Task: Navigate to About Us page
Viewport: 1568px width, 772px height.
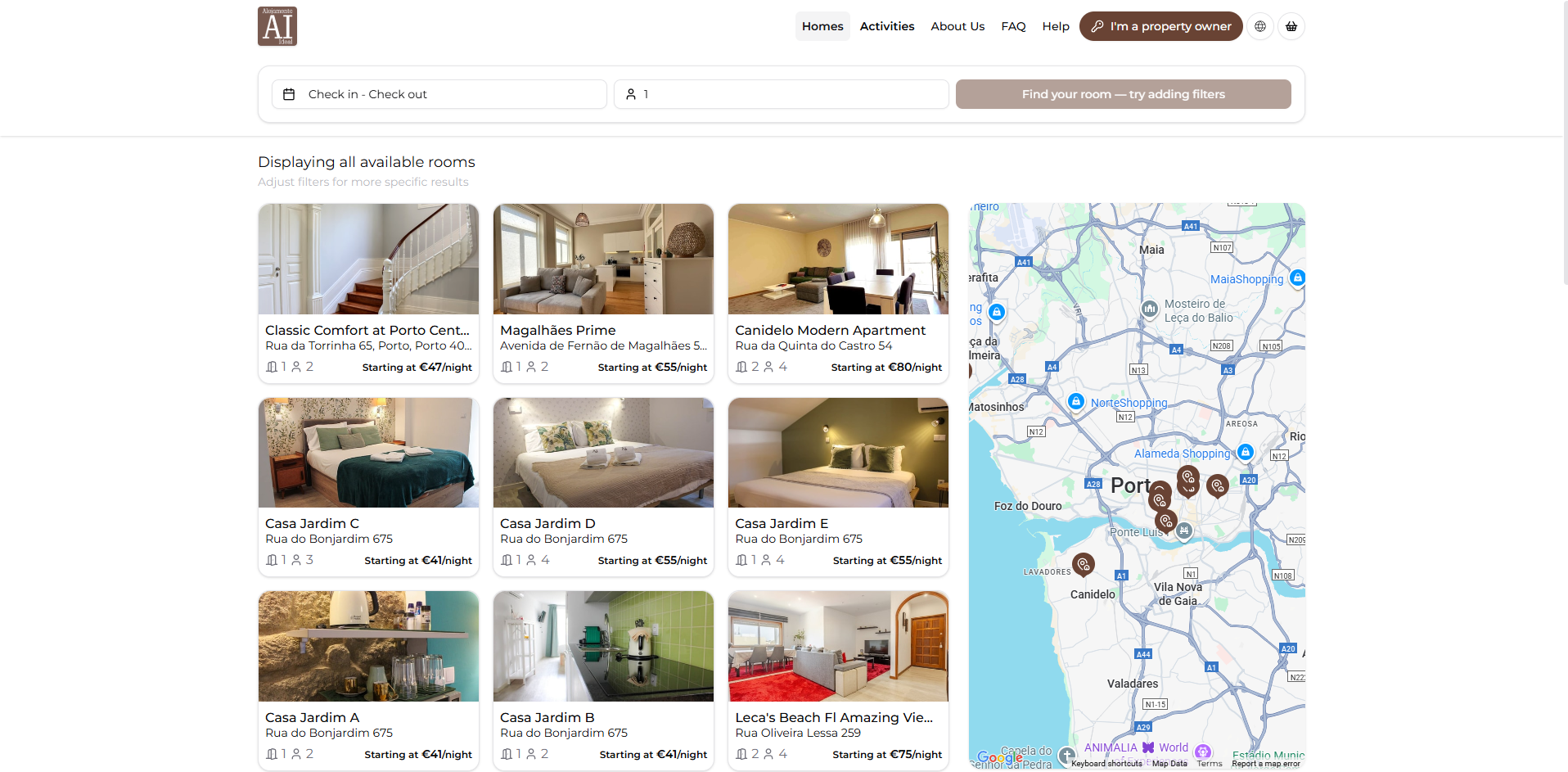Action: (x=957, y=26)
